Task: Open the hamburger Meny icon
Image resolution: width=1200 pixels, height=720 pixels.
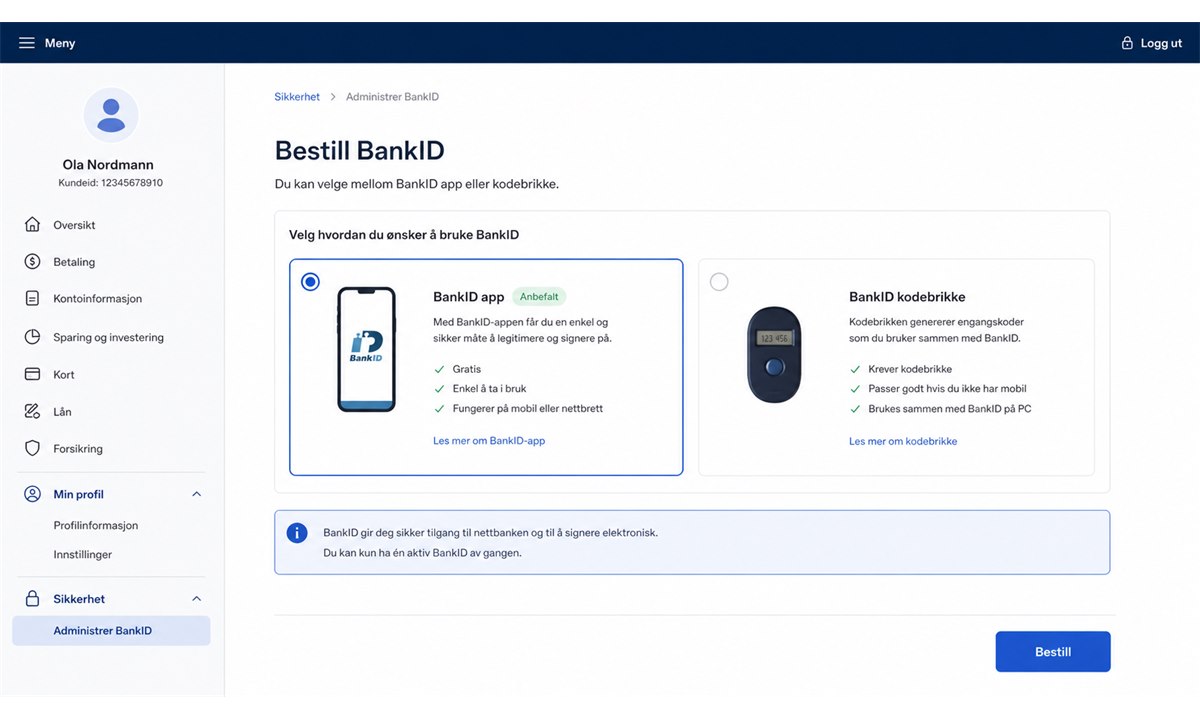Action: coord(27,43)
